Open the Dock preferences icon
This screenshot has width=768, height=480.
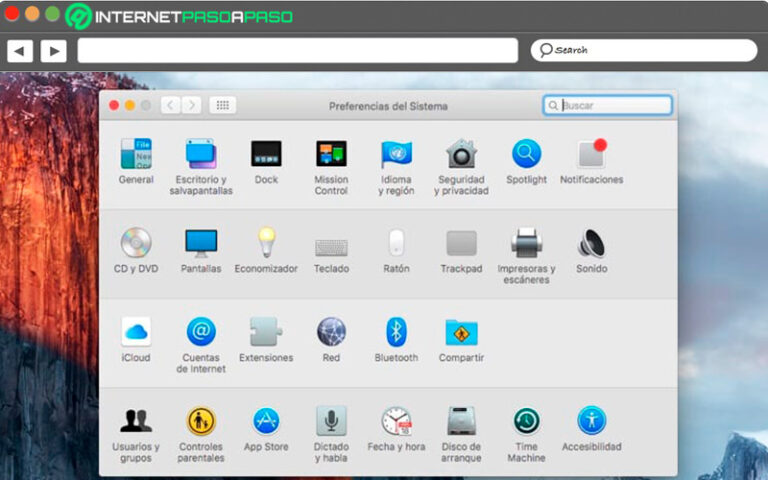click(x=266, y=154)
